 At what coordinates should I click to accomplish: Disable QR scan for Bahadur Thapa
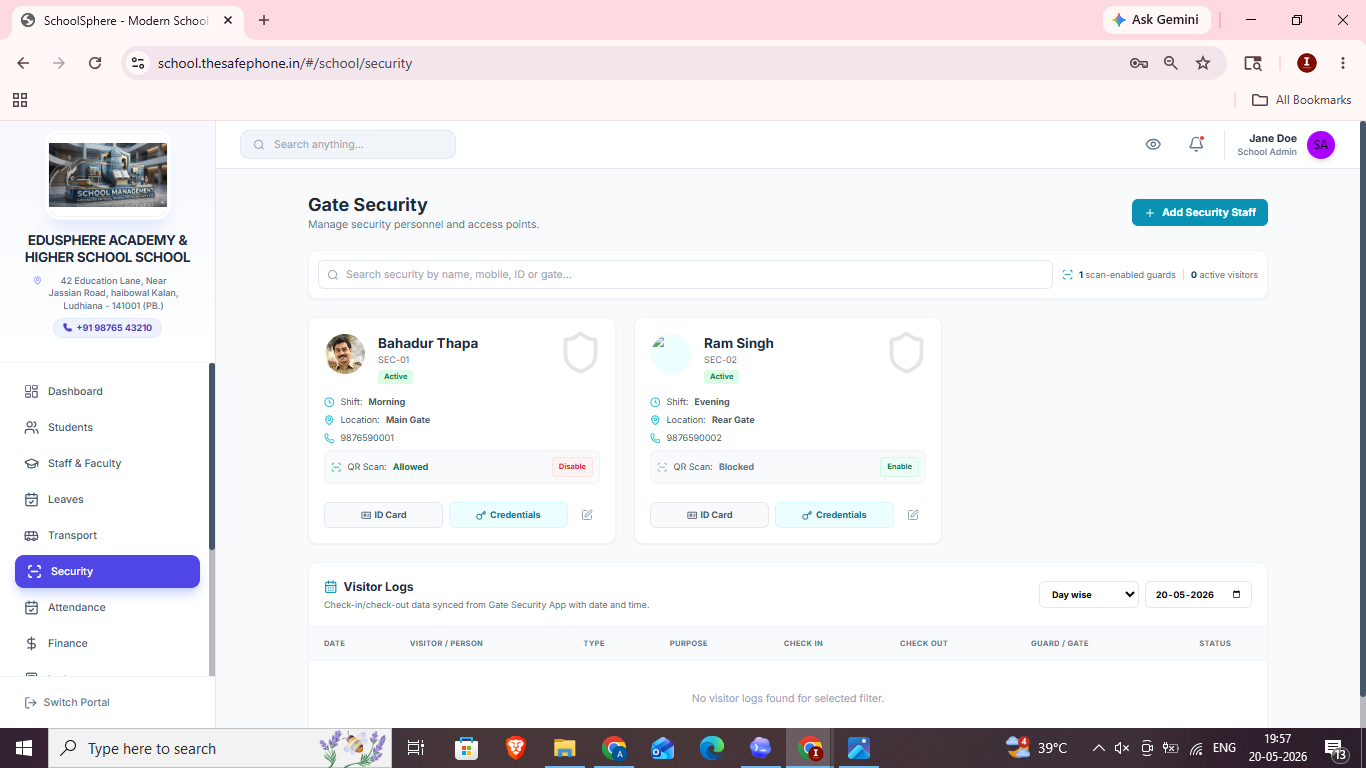572,467
